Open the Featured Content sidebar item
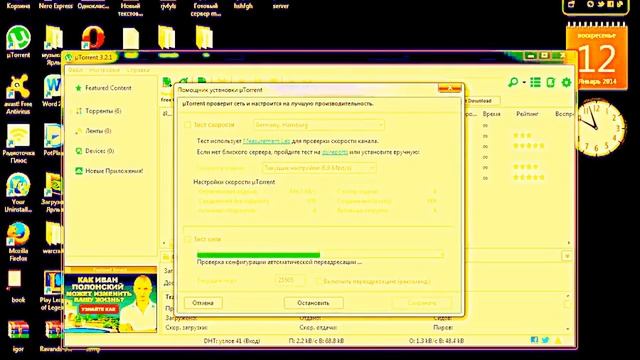 [x=108, y=88]
